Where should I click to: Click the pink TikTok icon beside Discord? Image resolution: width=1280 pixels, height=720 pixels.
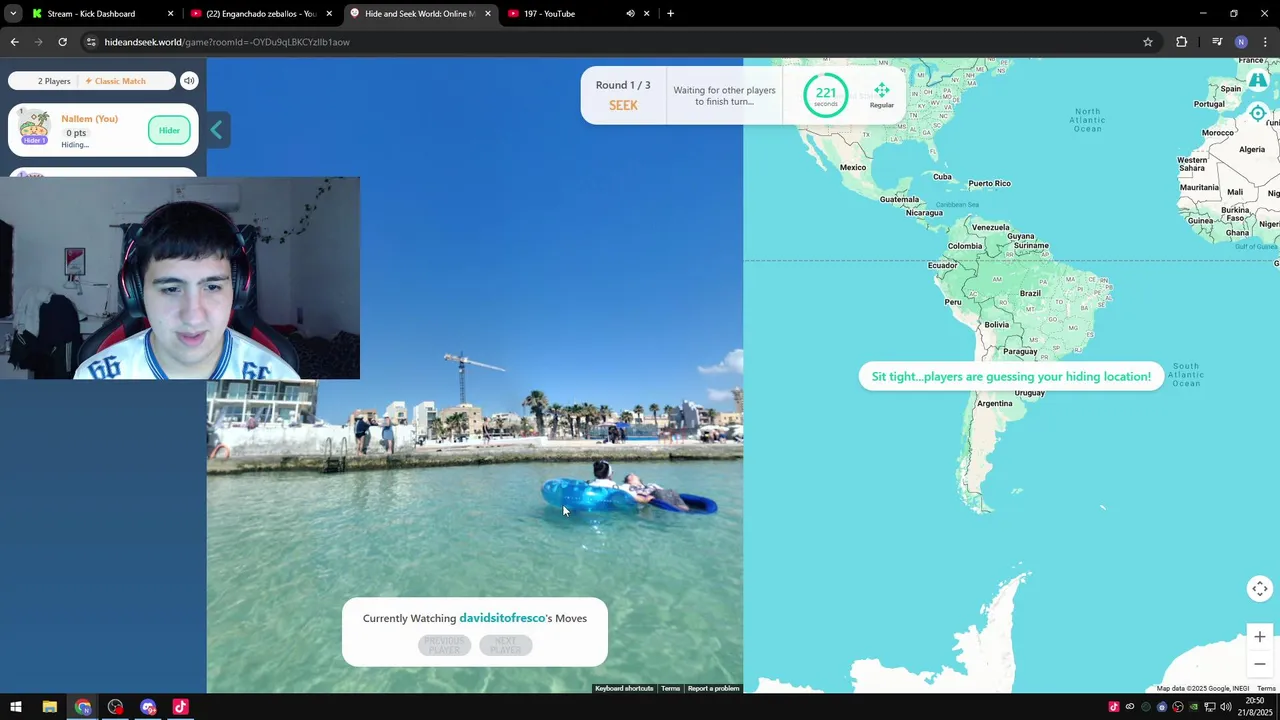(x=180, y=707)
